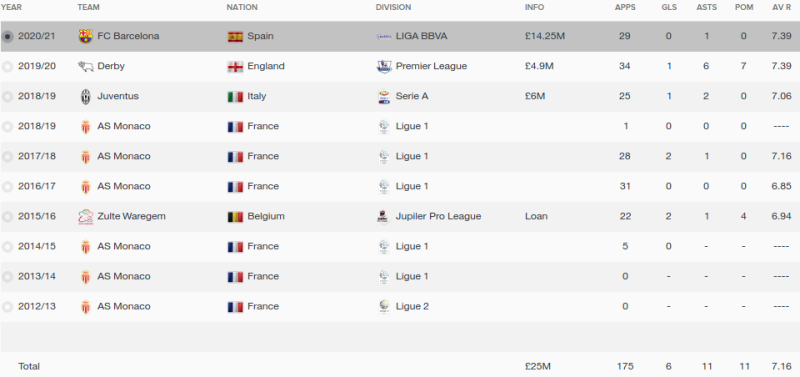Open the Ligue 2 division link
Image resolution: width=800 pixels, height=377 pixels.
click(x=412, y=306)
